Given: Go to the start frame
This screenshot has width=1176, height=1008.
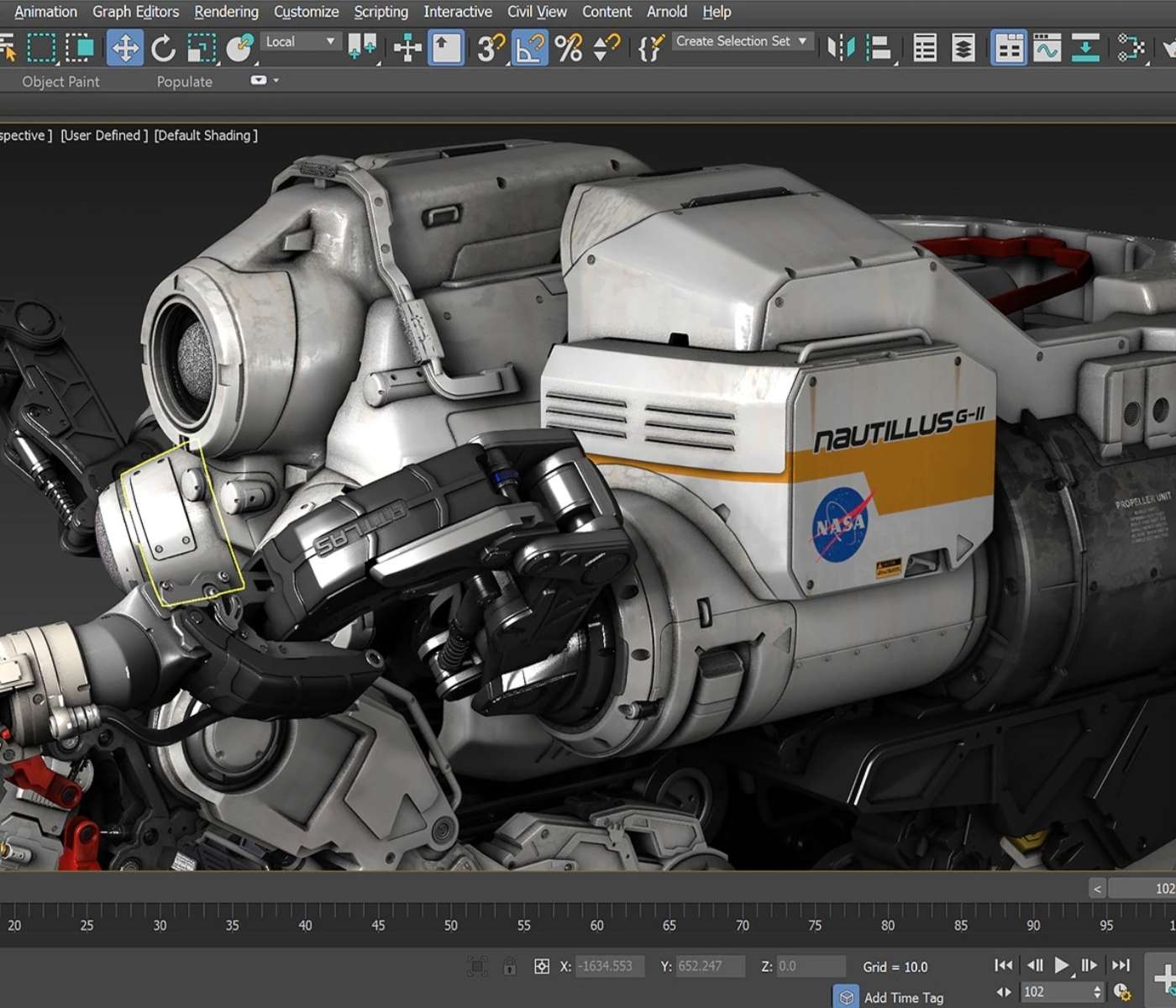Looking at the screenshot, I should tap(1003, 966).
